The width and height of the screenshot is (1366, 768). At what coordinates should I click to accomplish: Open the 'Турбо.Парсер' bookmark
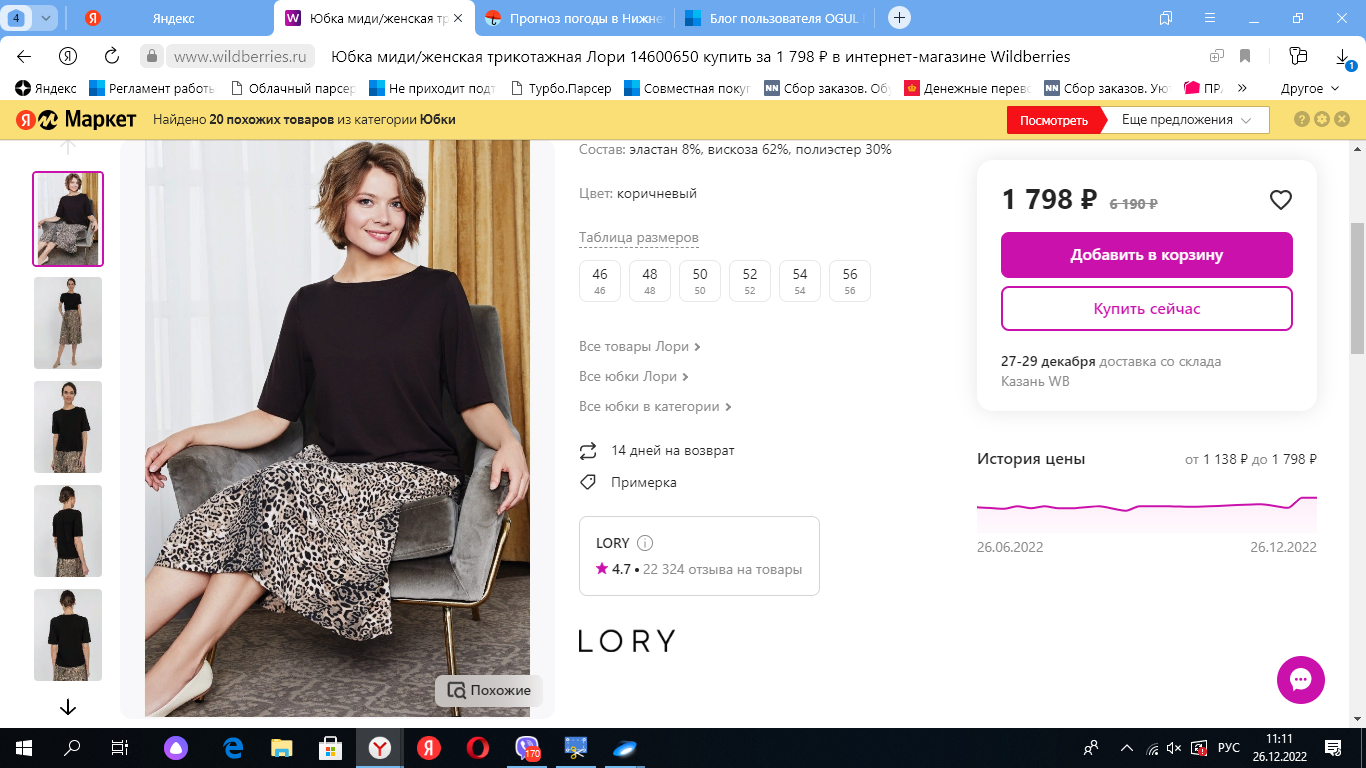coord(560,88)
